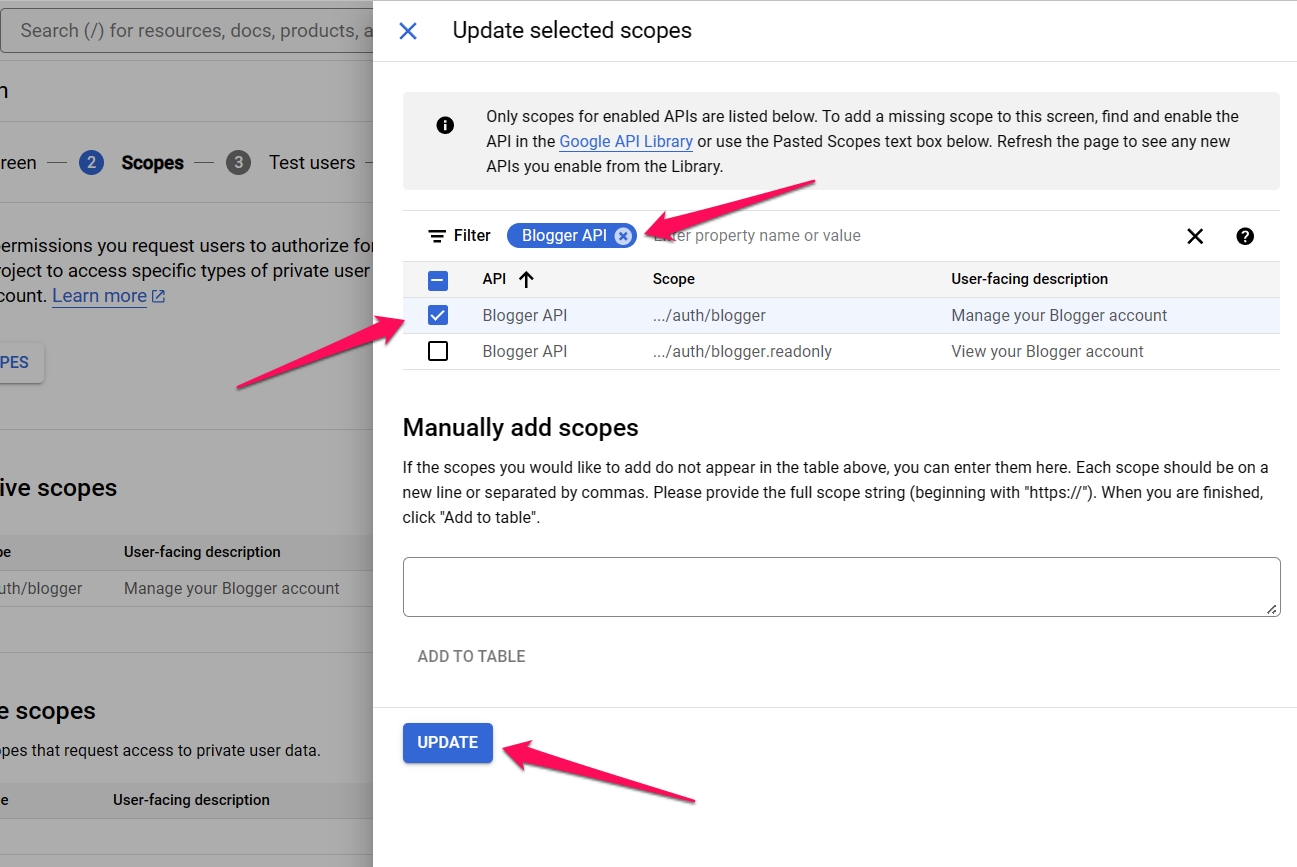1297x867 pixels.
Task: Sort by API column arrow
Action: (x=527, y=279)
